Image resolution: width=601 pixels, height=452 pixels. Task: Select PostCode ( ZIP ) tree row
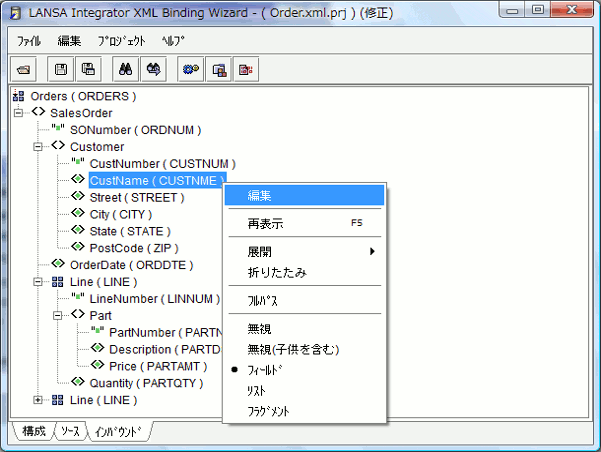point(134,248)
